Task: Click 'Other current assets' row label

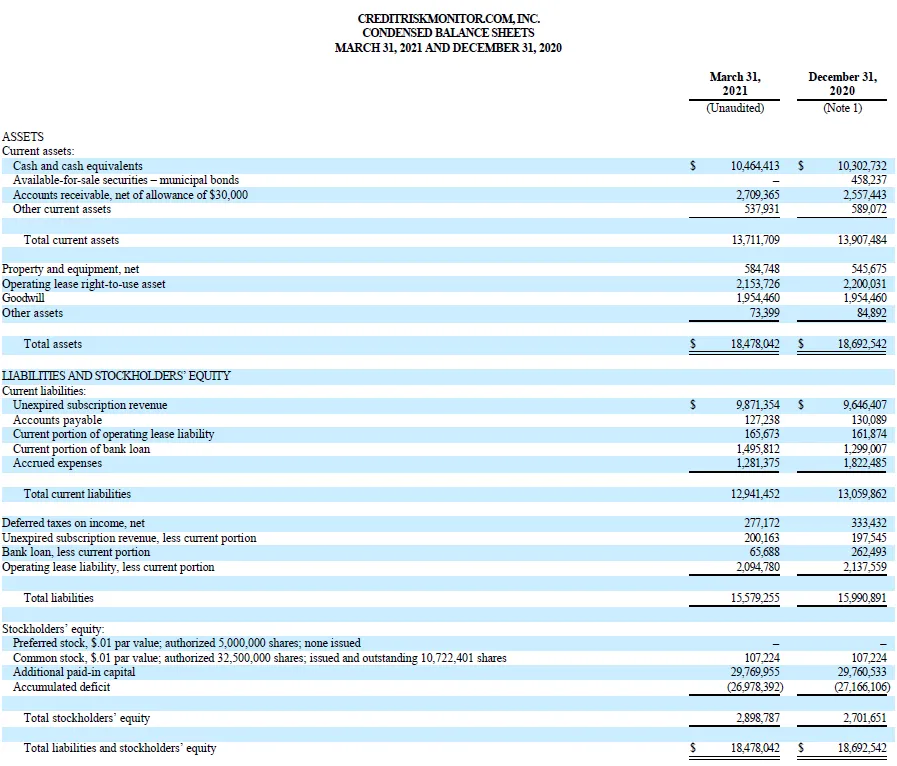Action: tap(62, 209)
